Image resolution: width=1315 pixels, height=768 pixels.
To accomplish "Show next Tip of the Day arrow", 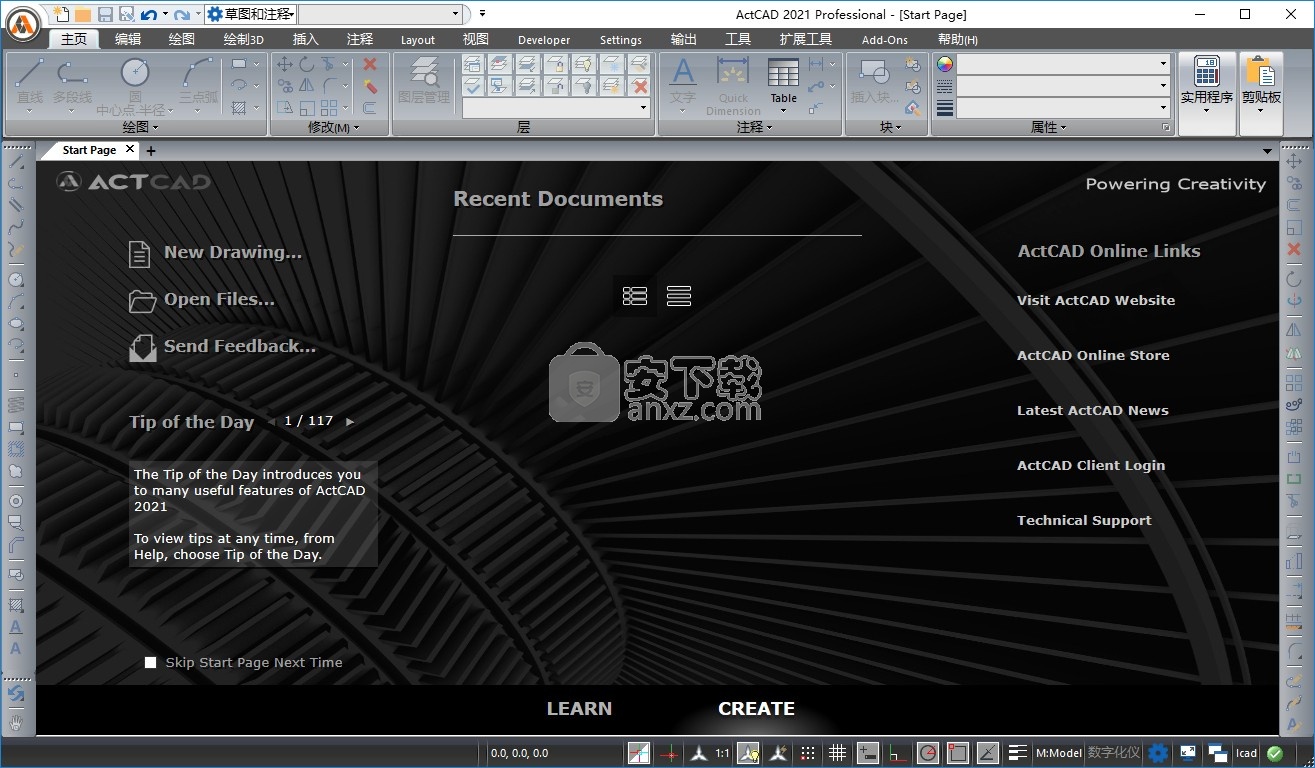I will 350,422.
